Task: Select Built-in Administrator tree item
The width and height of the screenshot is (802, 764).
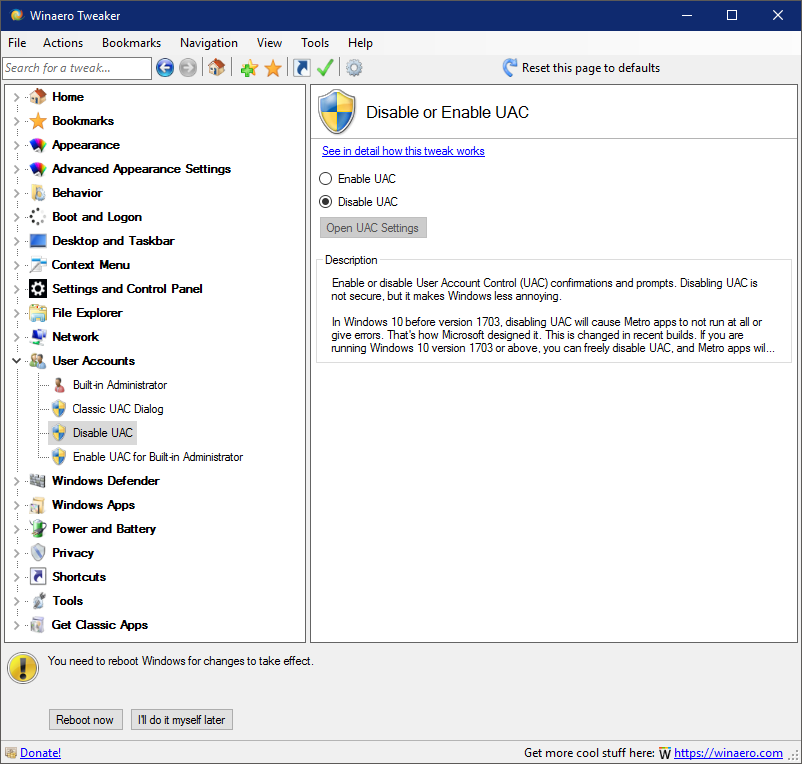Action: [120, 385]
